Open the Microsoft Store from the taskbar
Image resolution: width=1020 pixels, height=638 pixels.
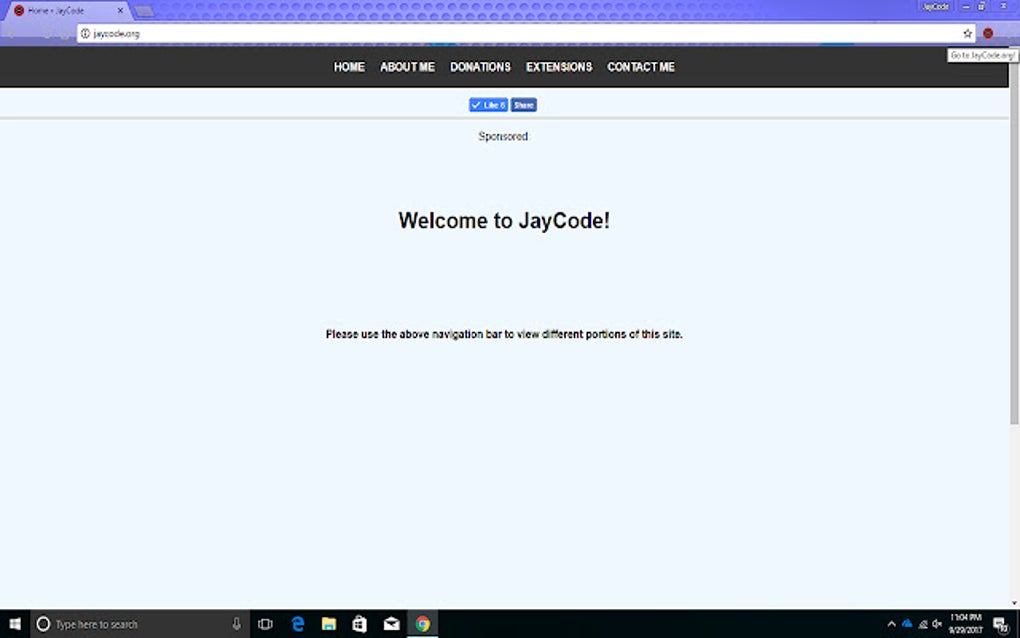[x=359, y=623]
